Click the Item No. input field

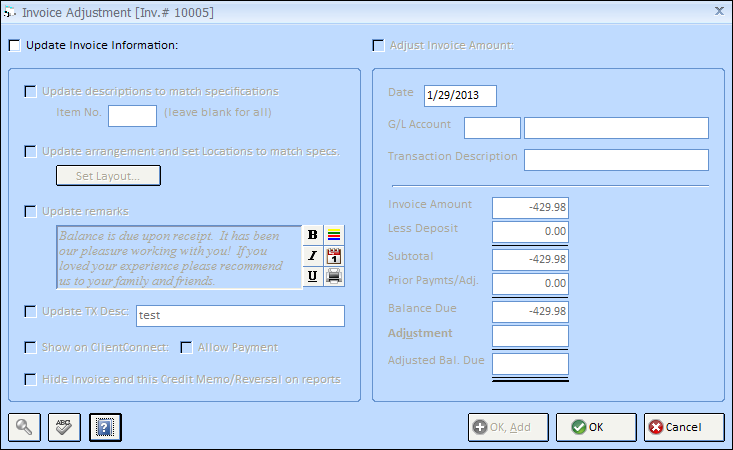(132, 116)
